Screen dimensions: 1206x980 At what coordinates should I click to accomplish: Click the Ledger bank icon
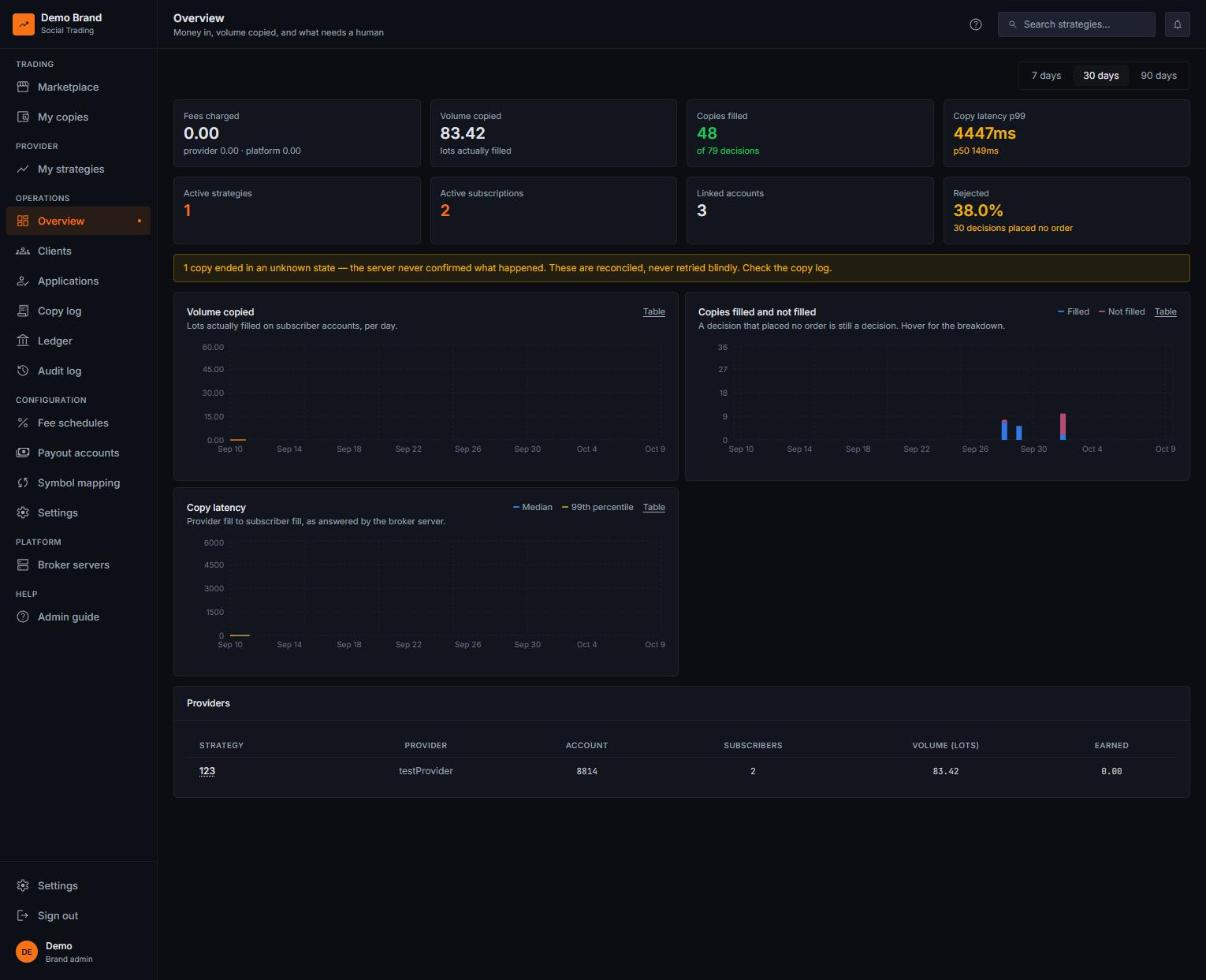coord(23,341)
